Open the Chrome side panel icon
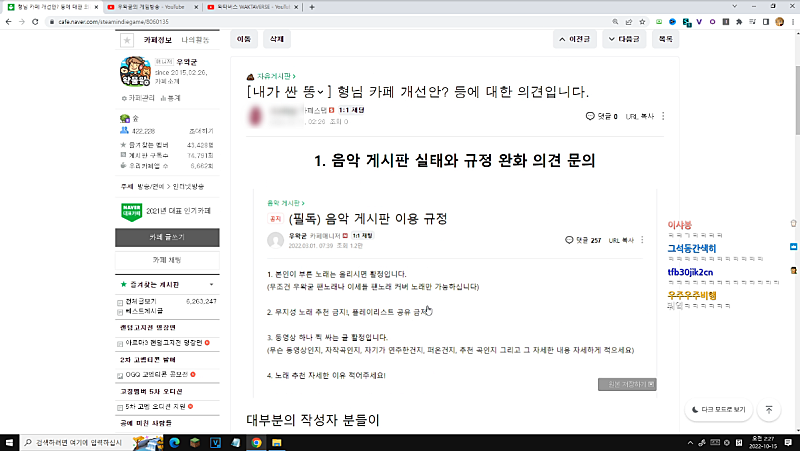This screenshot has height=451, width=800. (766, 22)
